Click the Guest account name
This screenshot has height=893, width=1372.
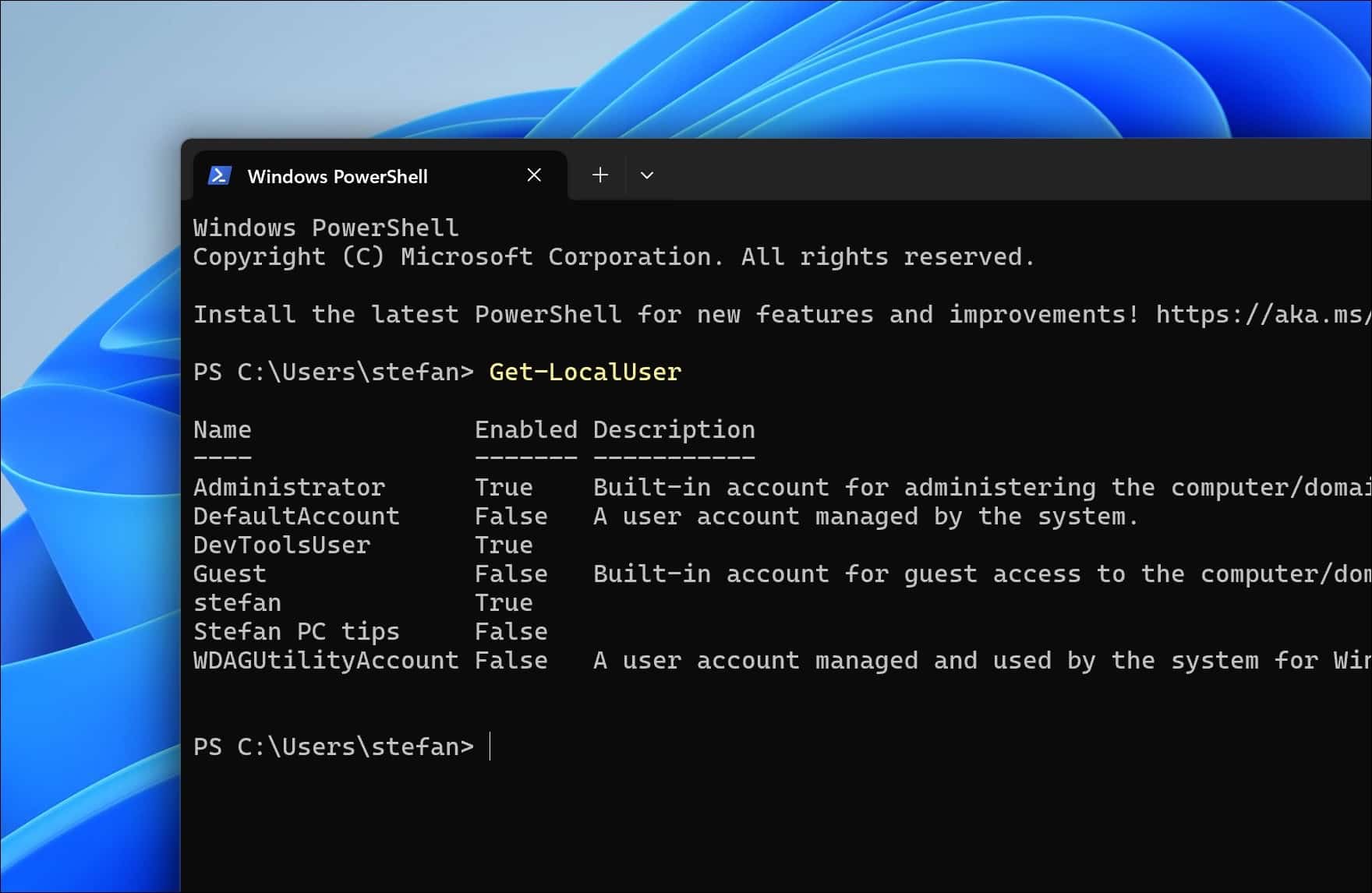point(230,574)
